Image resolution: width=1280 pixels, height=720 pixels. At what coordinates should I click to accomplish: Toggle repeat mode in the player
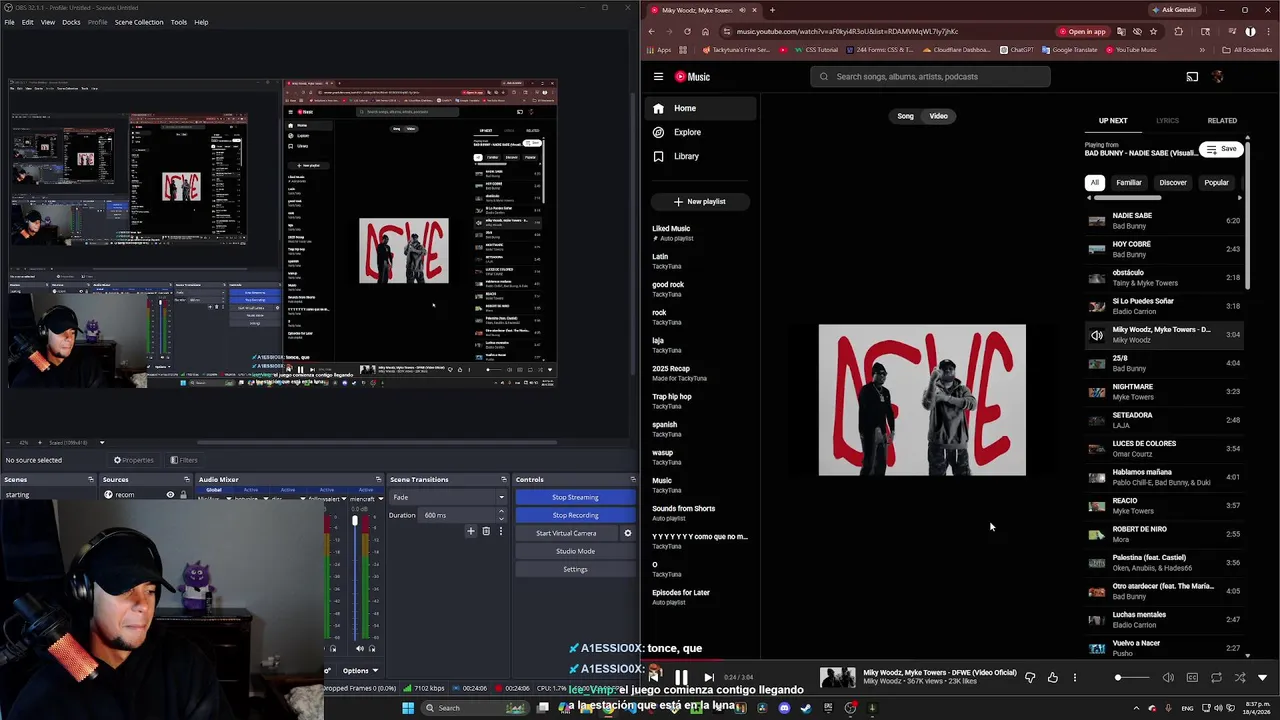(x=1216, y=678)
